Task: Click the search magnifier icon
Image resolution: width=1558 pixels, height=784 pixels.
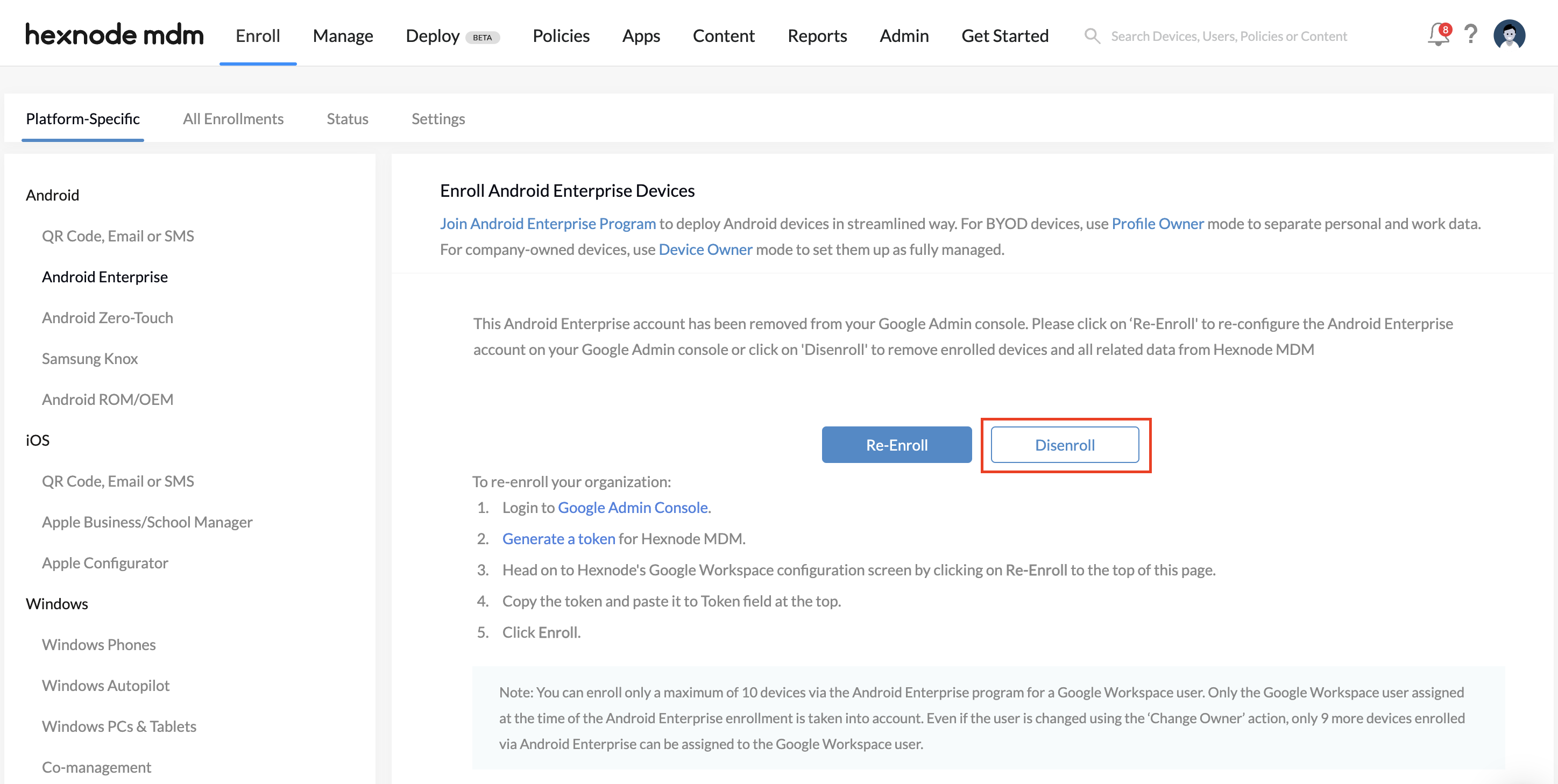Action: (1092, 35)
